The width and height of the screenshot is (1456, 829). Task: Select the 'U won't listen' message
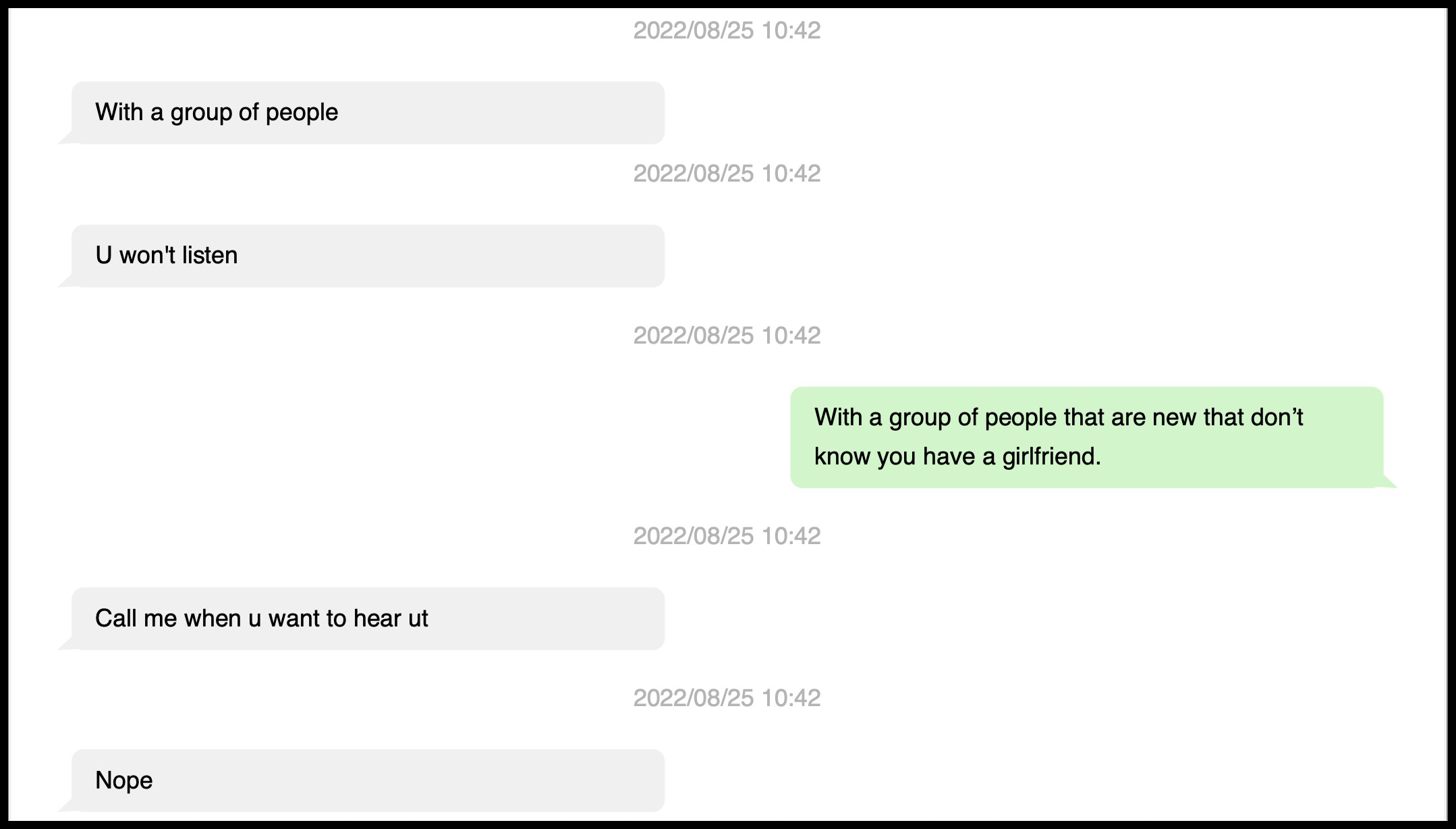tap(368, 256)
